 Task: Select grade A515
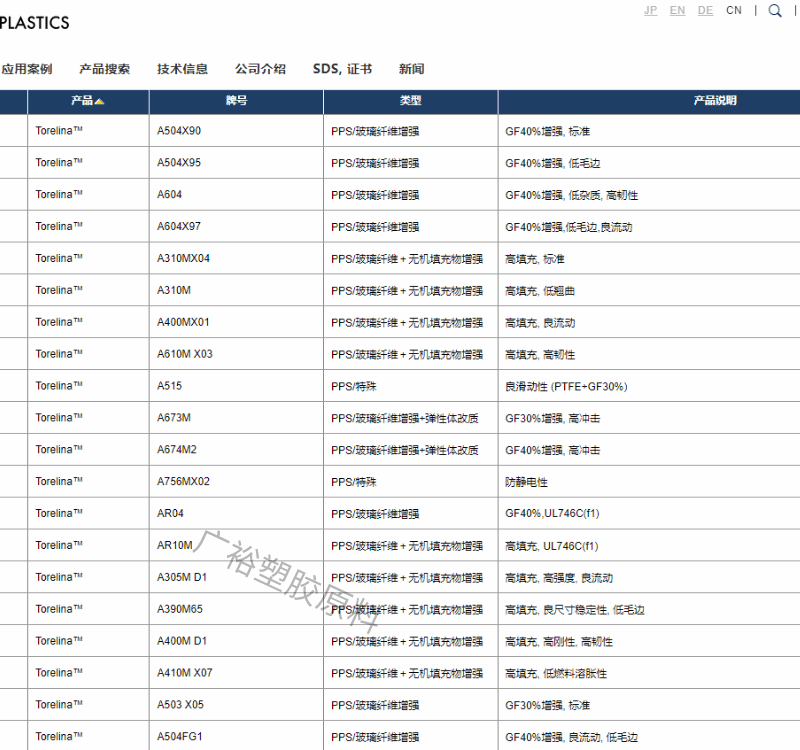pyautogui.click(x=169, y=386)
